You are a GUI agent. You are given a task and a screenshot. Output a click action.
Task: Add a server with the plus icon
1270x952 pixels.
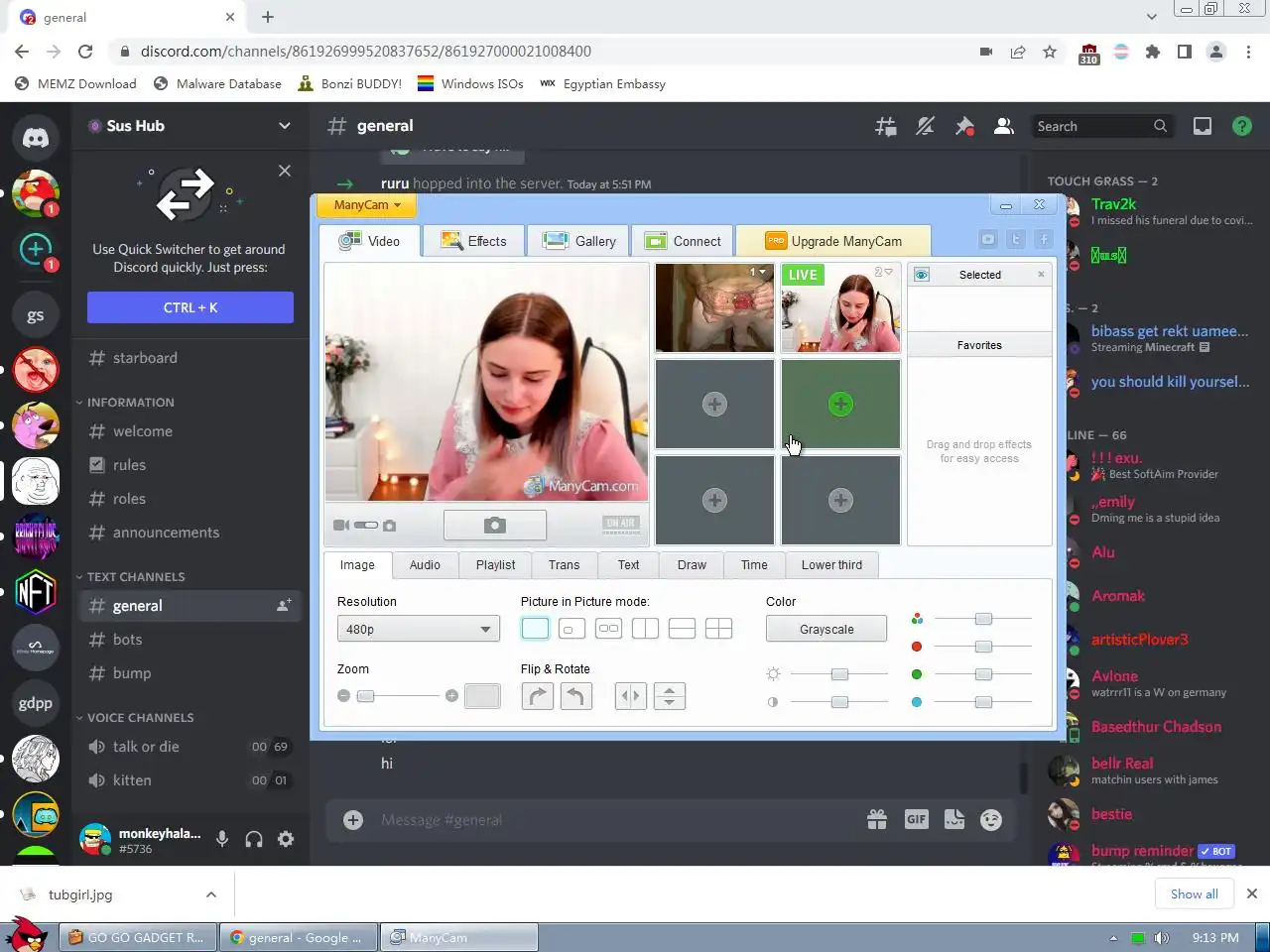[x=36, y=248]
